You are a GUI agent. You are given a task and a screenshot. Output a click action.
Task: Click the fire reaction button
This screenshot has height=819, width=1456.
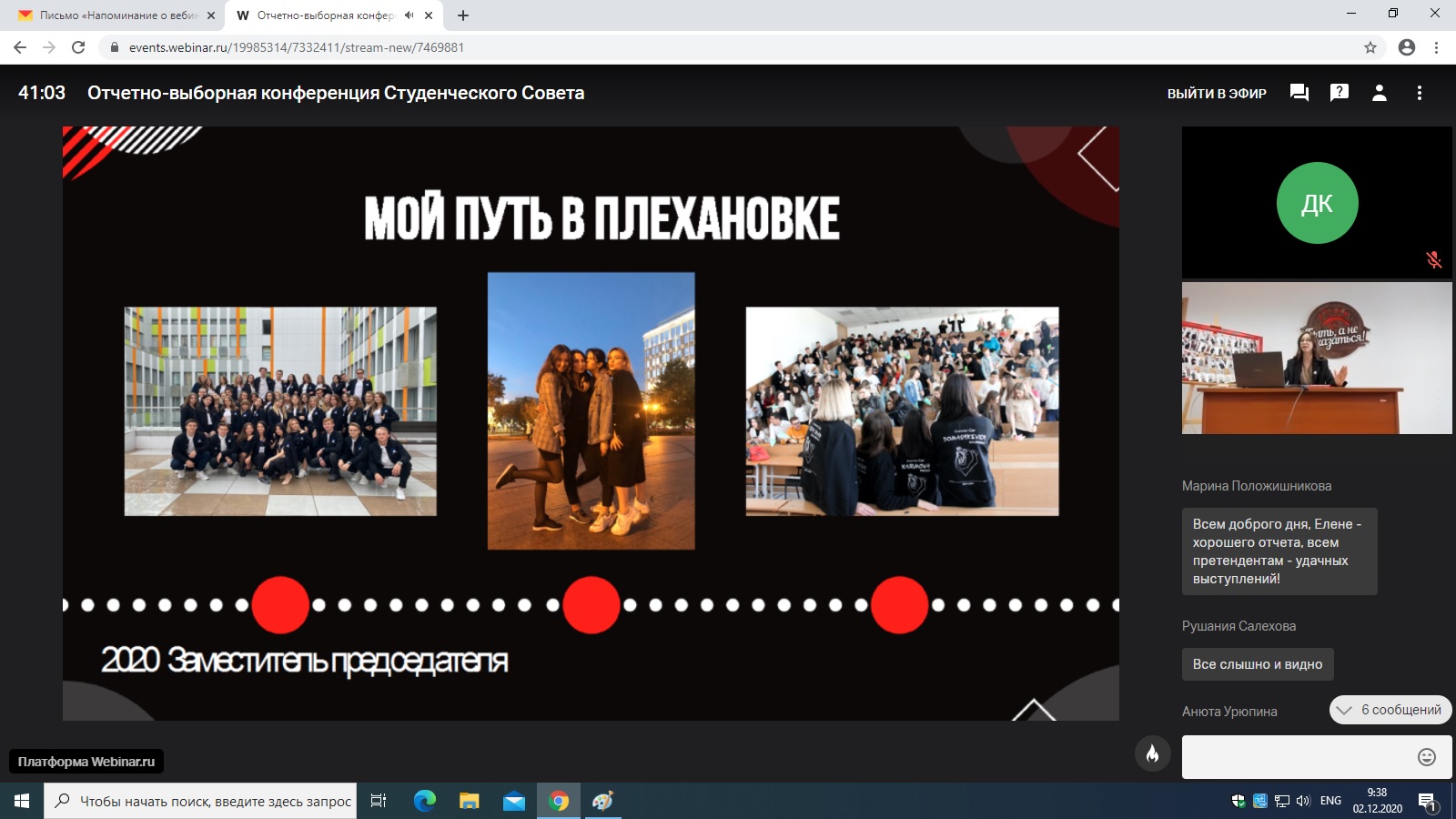point(1153,753)
